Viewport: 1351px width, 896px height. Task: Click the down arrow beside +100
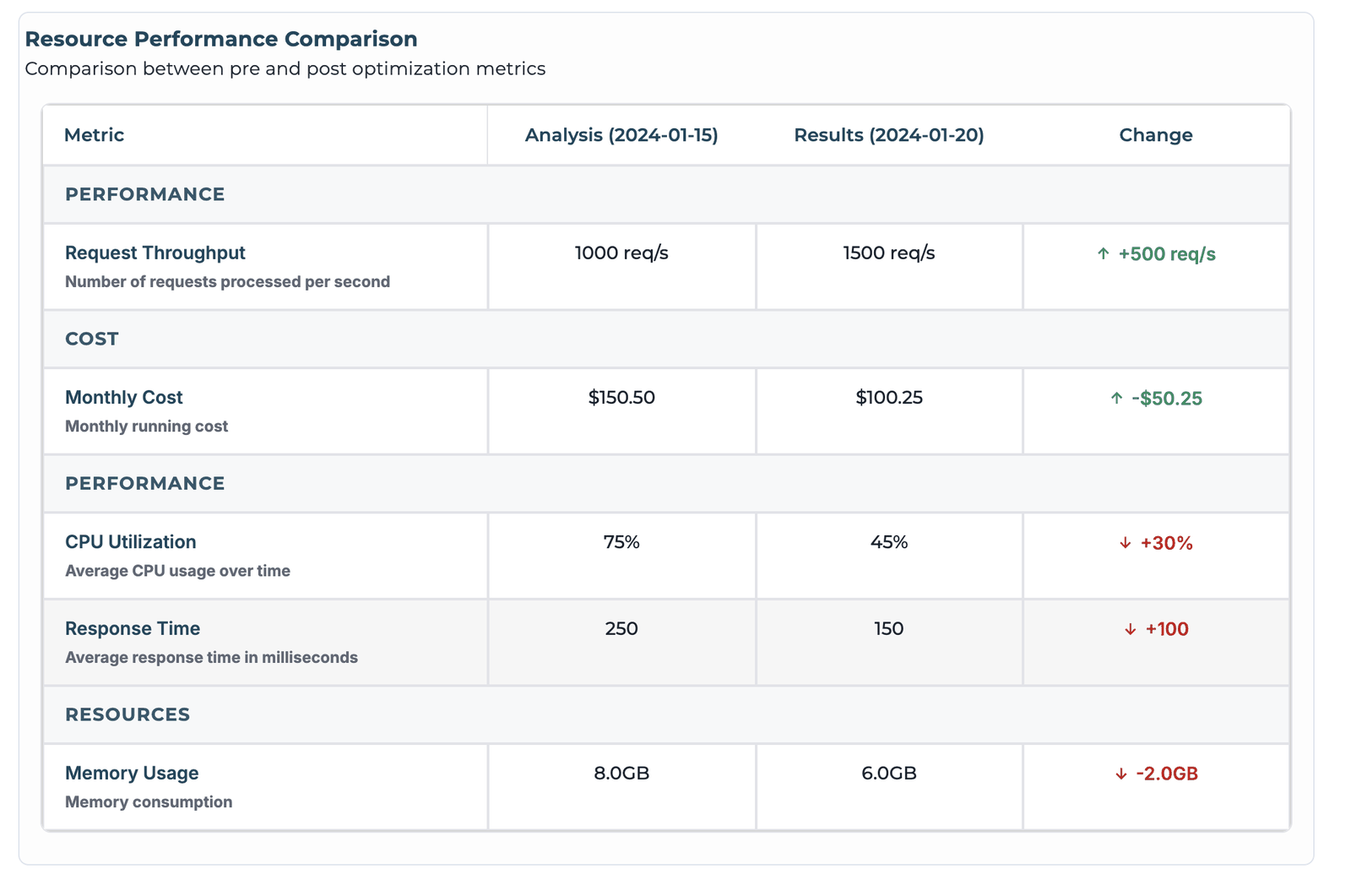1130,629
